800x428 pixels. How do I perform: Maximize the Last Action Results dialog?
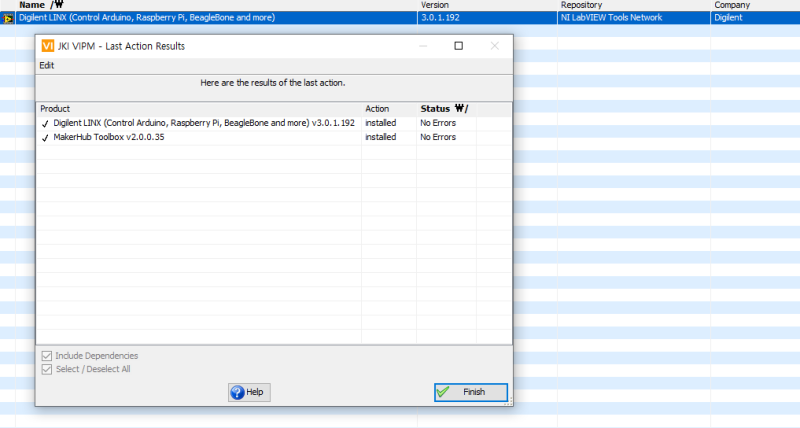[x=459, y=46]
